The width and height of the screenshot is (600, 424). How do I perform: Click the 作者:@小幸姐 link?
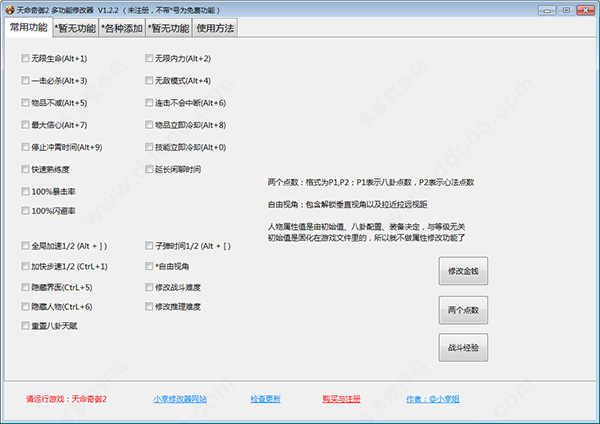[432, 399]
